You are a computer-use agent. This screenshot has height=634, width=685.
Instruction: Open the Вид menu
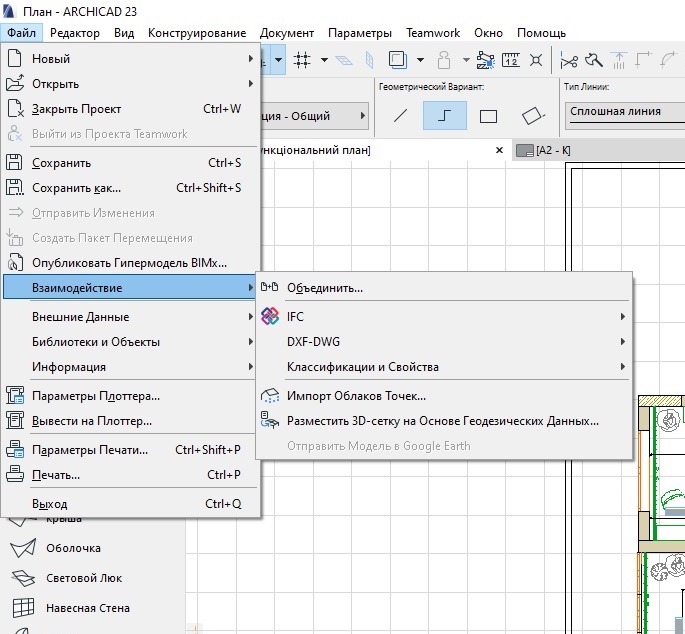click(124, 33)
